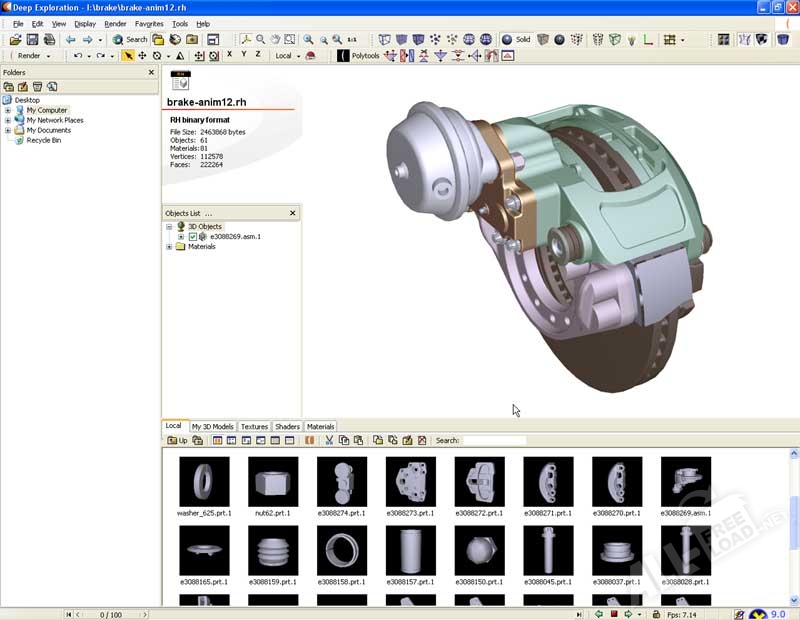Click the Up folder button
This screenshot has width=800, height=620.
[177, 440]
